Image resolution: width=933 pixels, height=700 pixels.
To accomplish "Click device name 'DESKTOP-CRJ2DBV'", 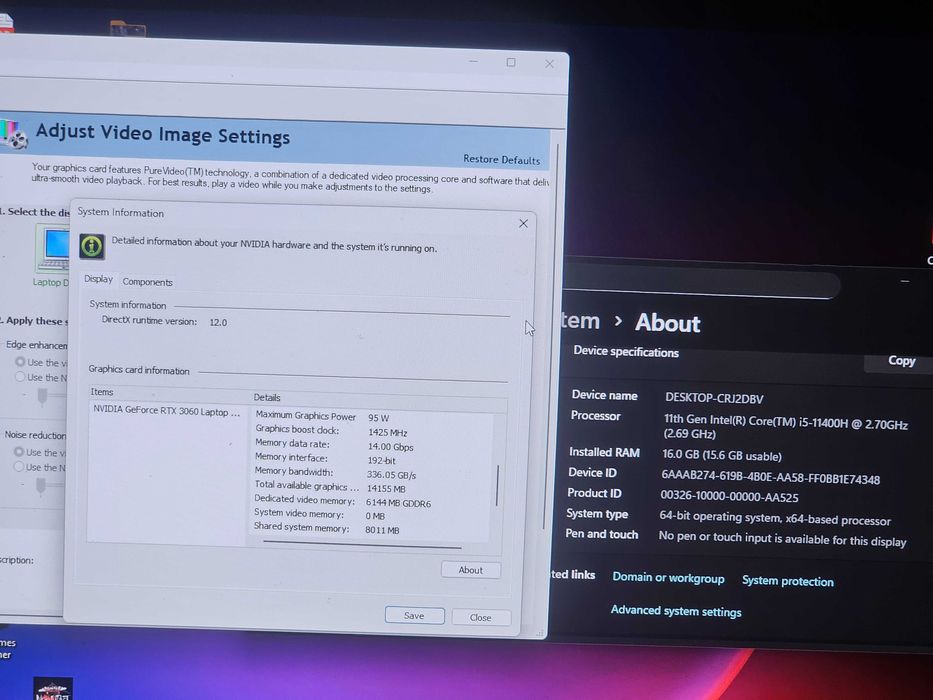I will [714, 398].
